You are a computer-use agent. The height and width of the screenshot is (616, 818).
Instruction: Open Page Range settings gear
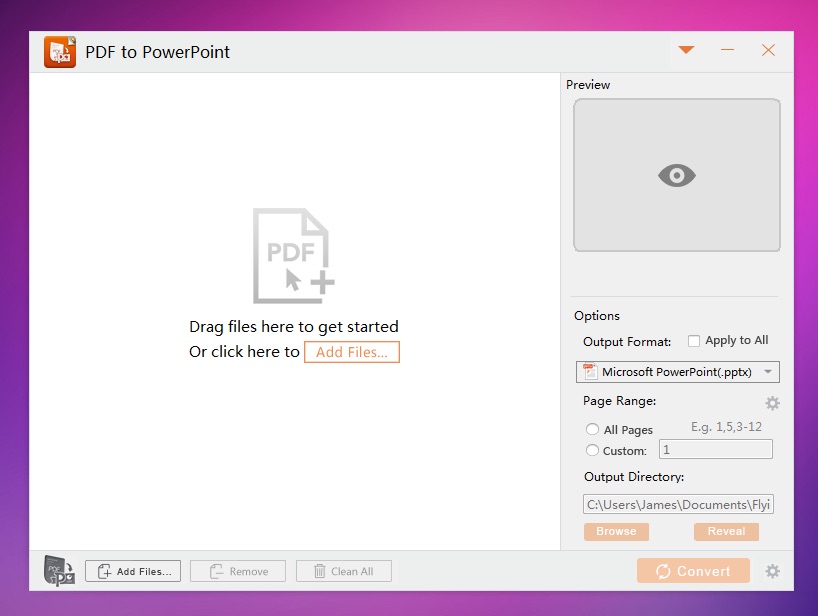pos(772,403)
